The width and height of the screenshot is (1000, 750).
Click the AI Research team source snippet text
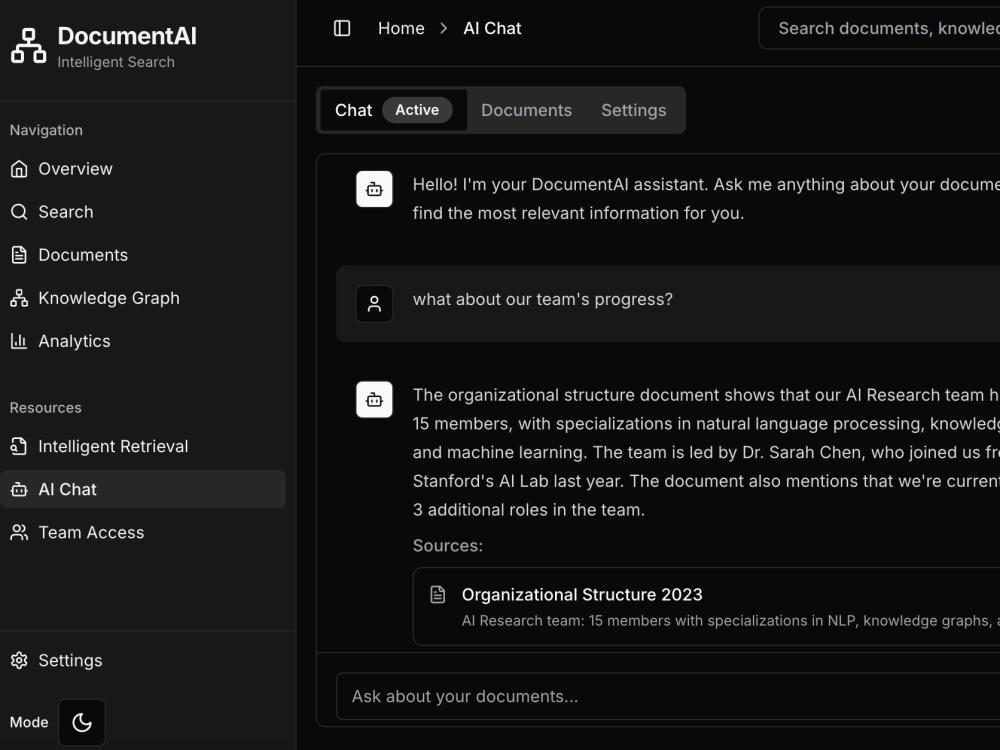(x=731, y=621)
